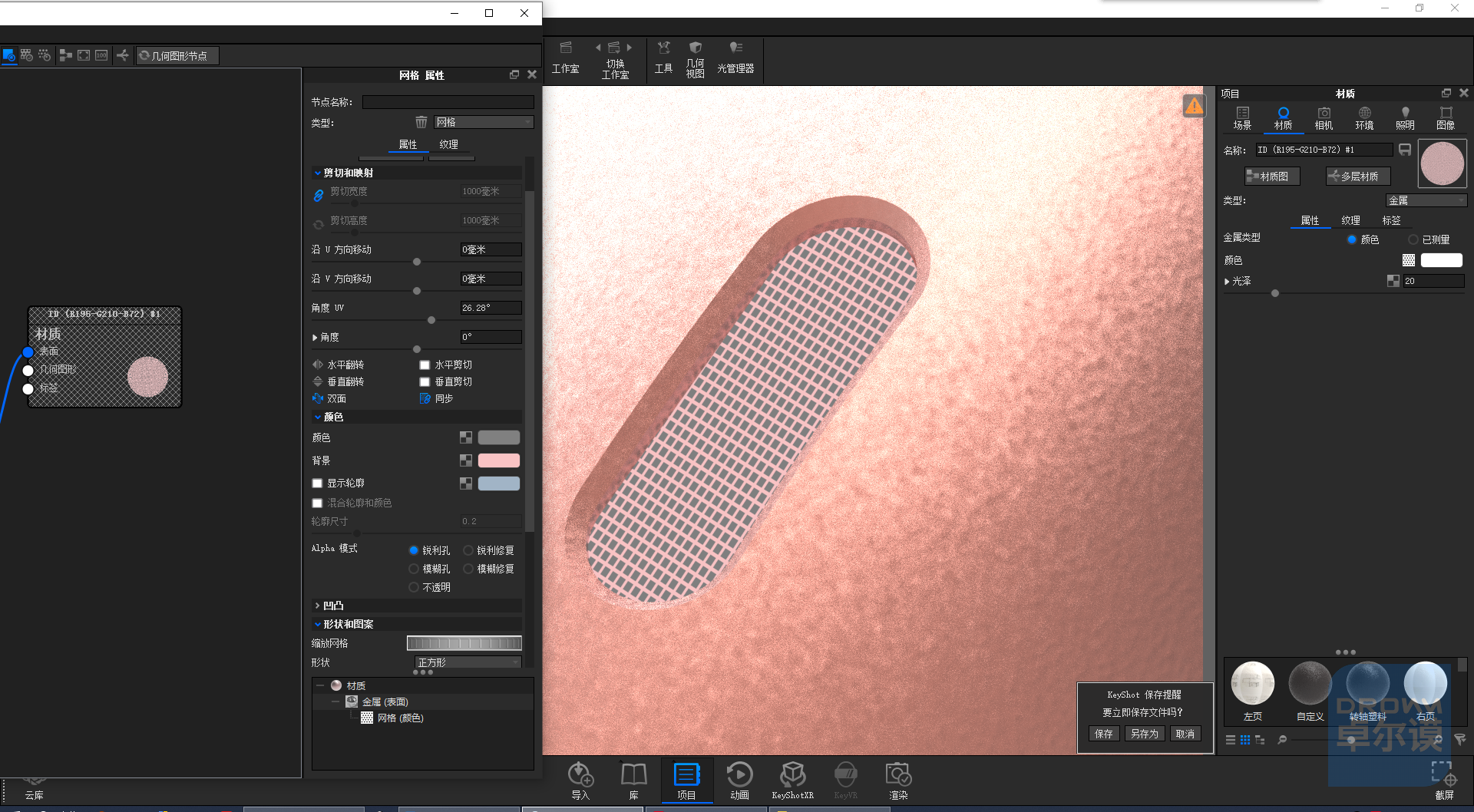Click the 多层材质 button
The image size is (1474, 812).
(1357, 177)
